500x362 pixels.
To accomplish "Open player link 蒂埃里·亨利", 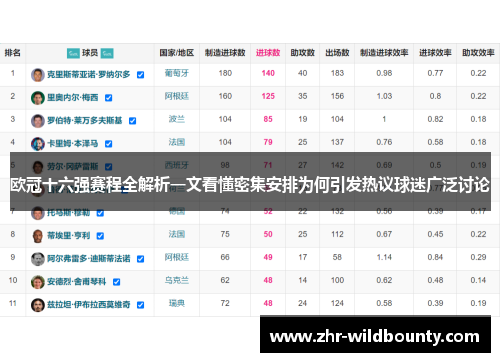I will pyautogui.click(x=69, y=235).
